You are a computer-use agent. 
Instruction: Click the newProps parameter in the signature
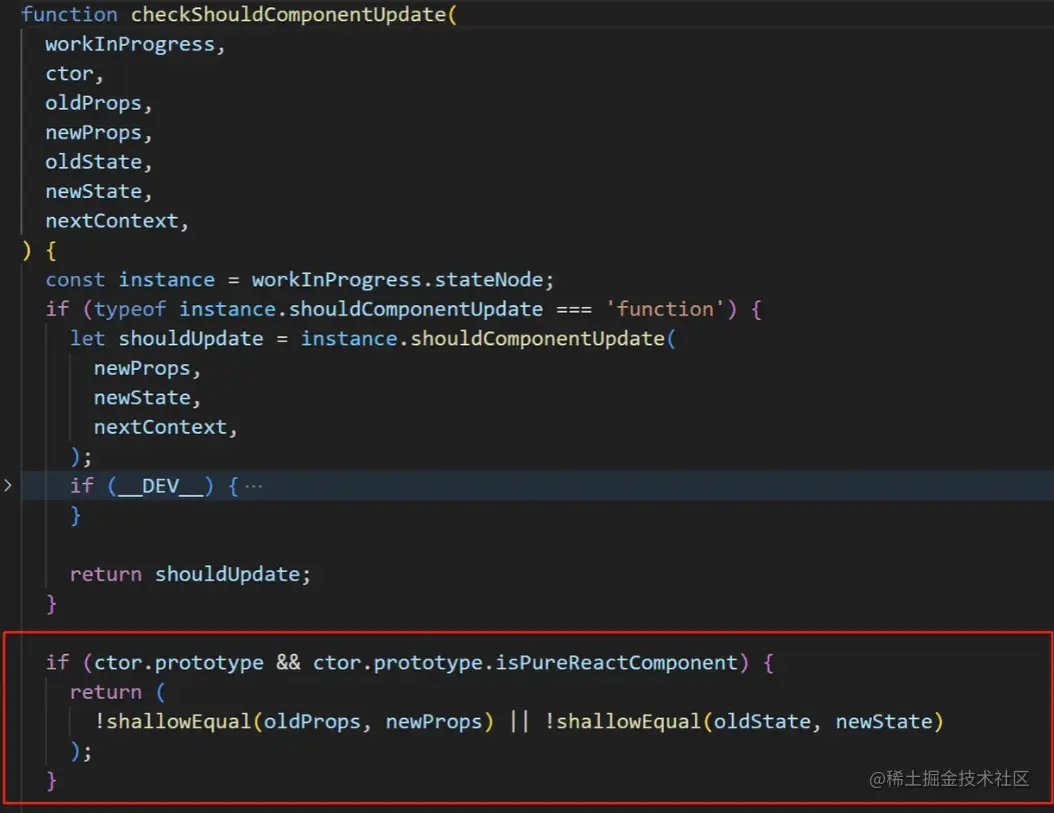tap(93, 132)
